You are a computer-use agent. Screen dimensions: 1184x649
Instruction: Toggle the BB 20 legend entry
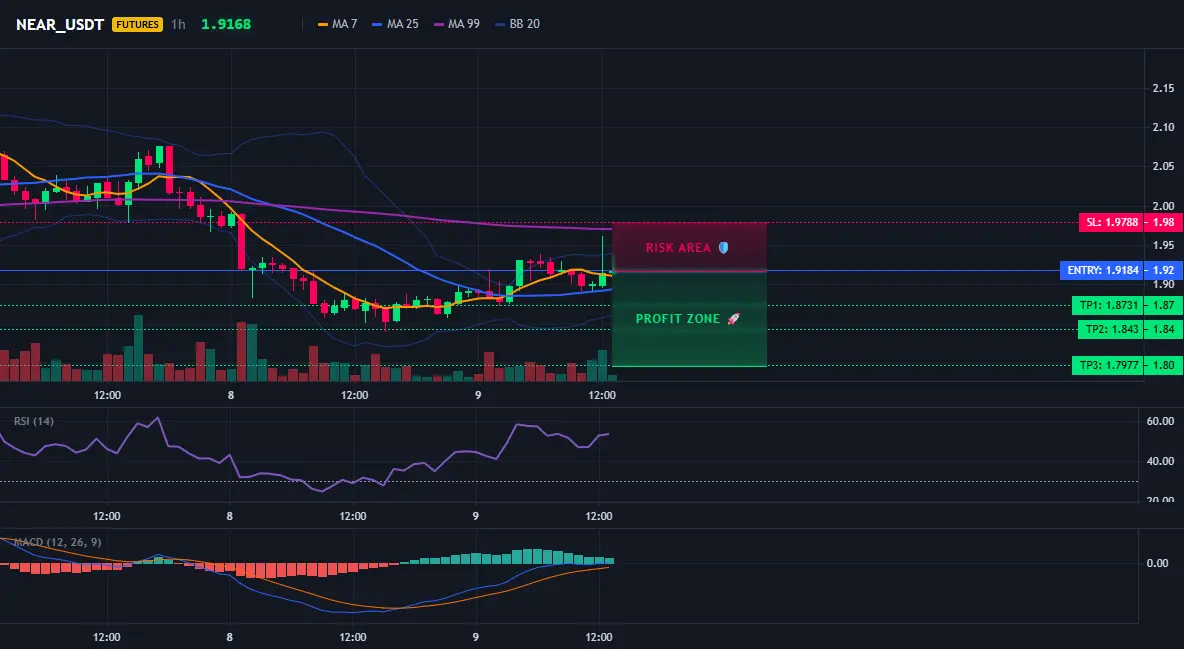(517, 24)
